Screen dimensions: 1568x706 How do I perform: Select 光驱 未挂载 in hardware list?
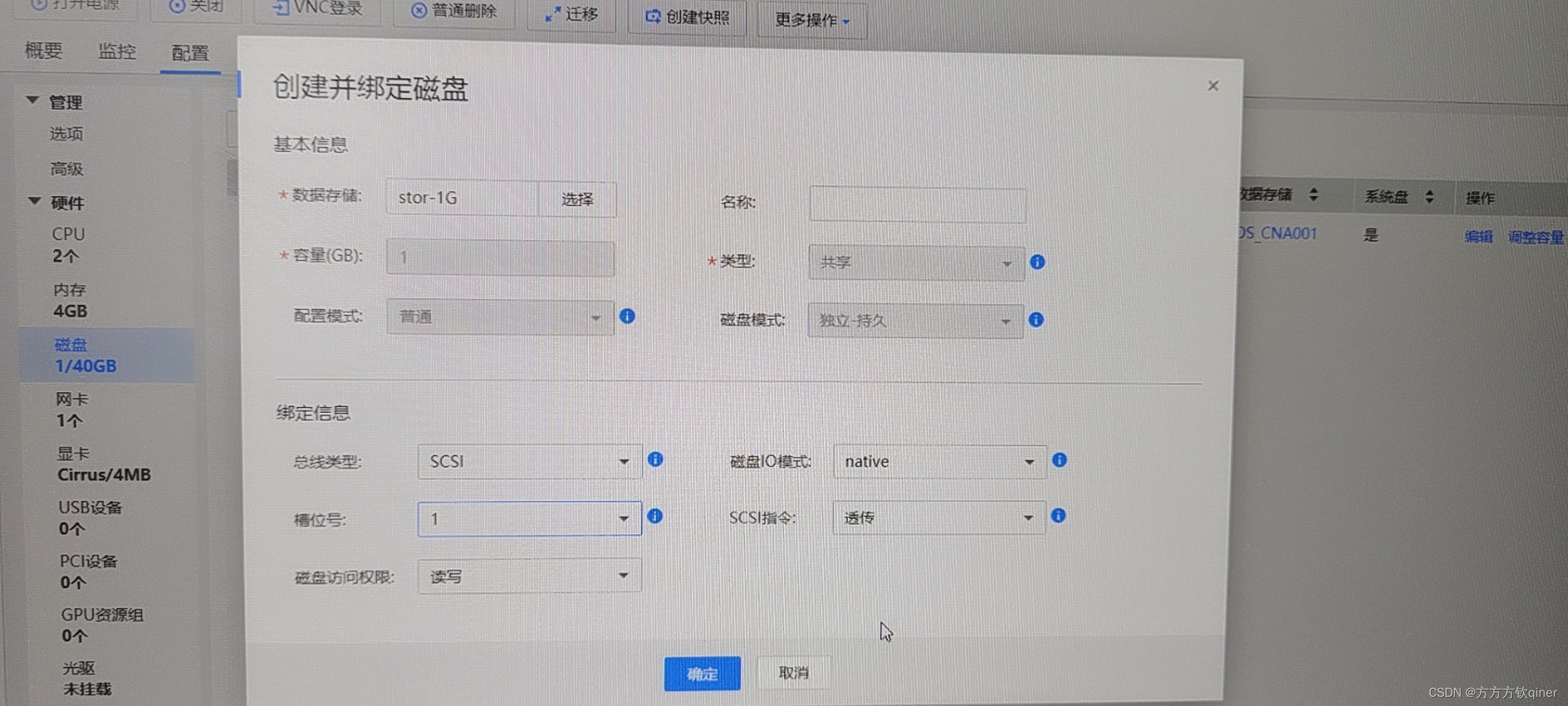(x=87, y=679)
